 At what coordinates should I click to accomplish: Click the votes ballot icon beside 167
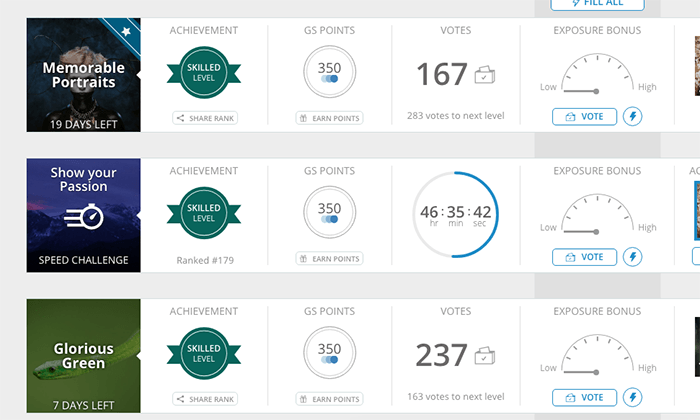tap(485, 75)
